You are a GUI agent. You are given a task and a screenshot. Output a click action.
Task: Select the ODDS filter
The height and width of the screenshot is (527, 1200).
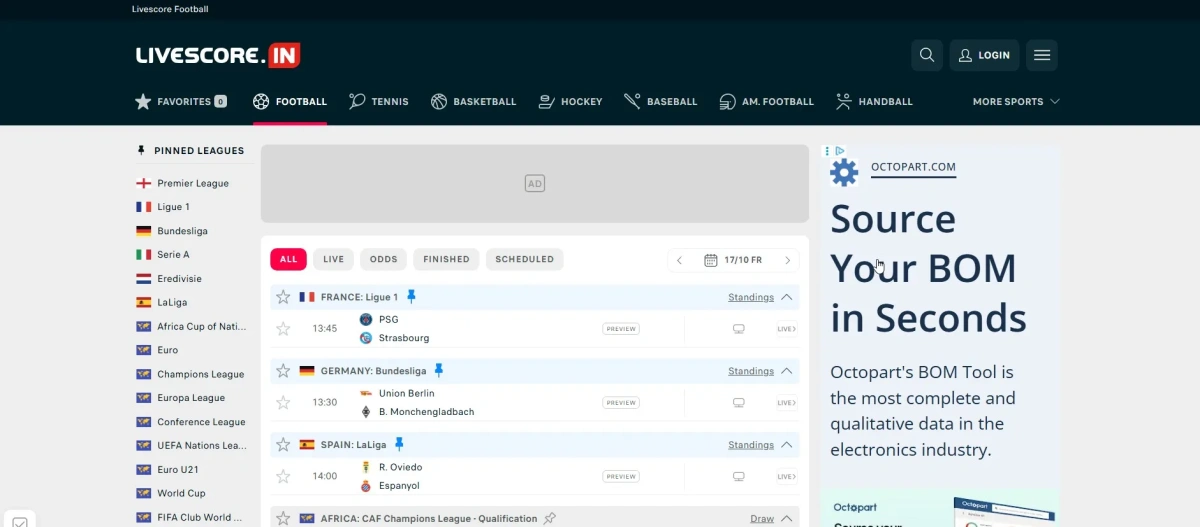click(383, 259)
